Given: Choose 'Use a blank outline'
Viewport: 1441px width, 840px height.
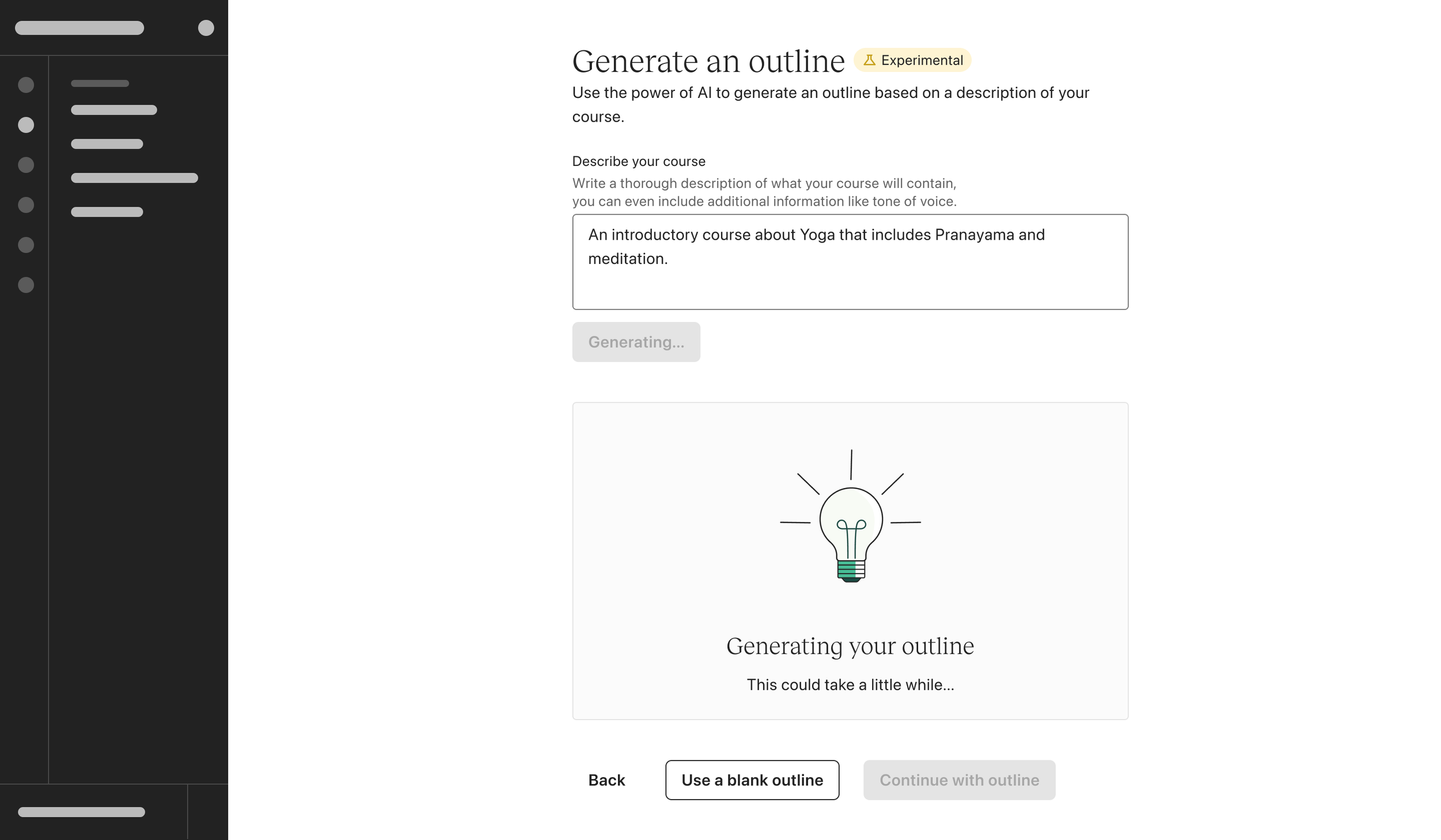Looking at the screenshot, I should click(x=752, y=780).
